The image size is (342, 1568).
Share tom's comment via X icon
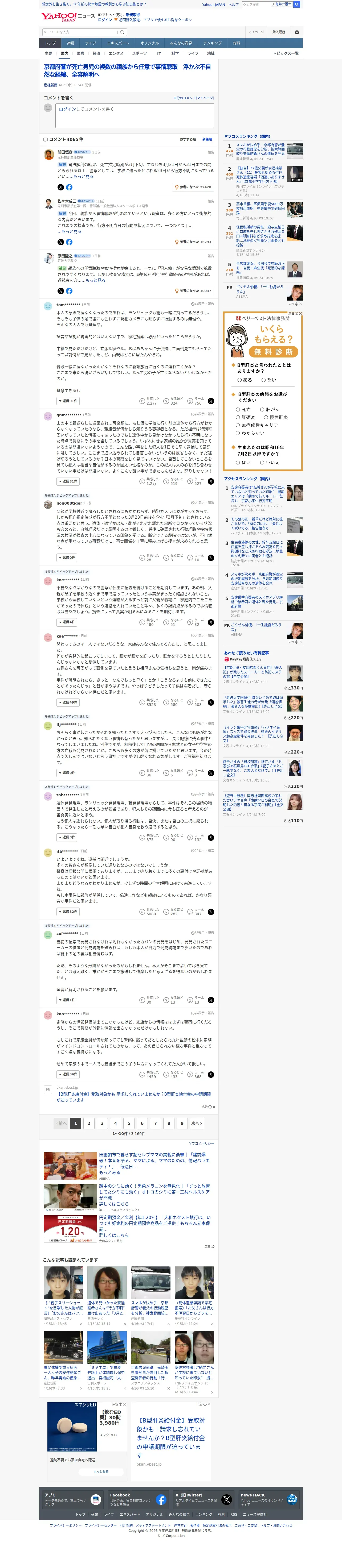click(x=211, y=401)
